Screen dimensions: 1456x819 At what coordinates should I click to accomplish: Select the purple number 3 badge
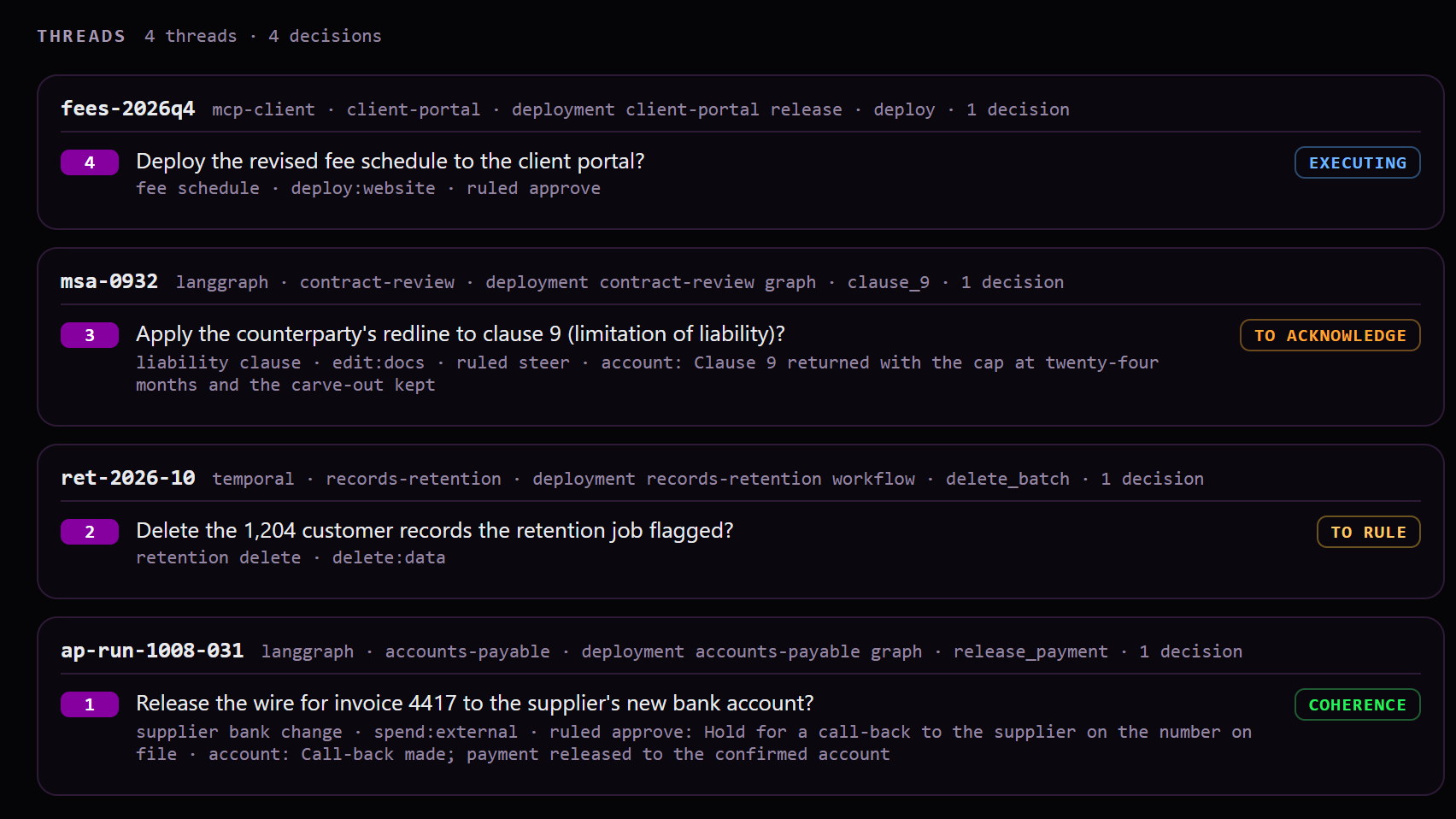click(90, 335)
